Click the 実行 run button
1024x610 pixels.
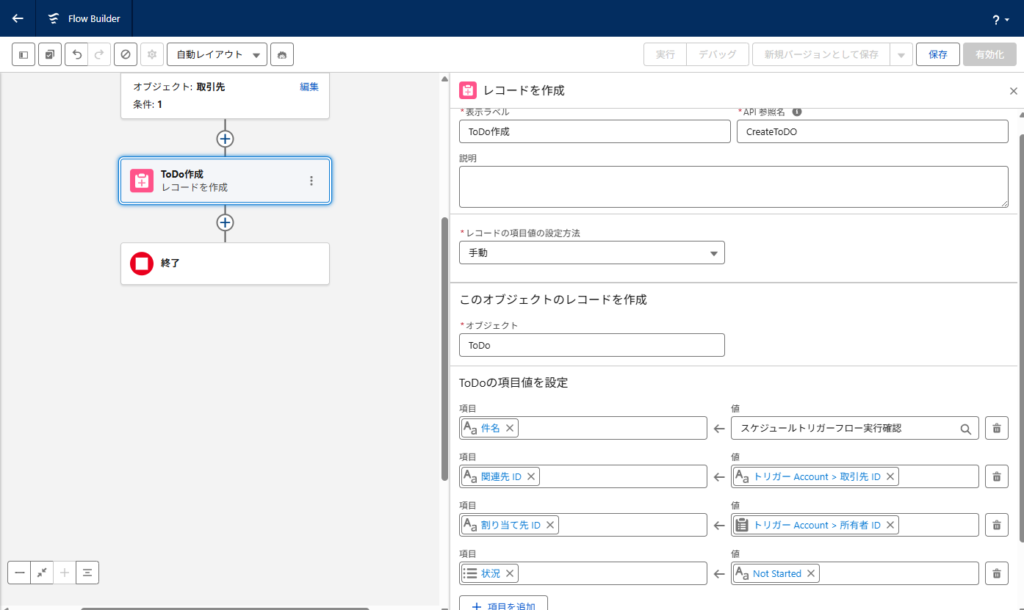pos(665,54)
